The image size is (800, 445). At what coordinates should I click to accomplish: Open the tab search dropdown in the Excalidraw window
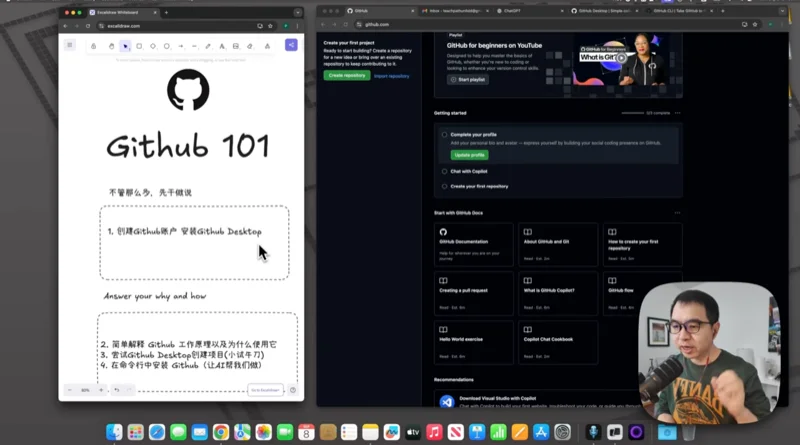(297, 12)
